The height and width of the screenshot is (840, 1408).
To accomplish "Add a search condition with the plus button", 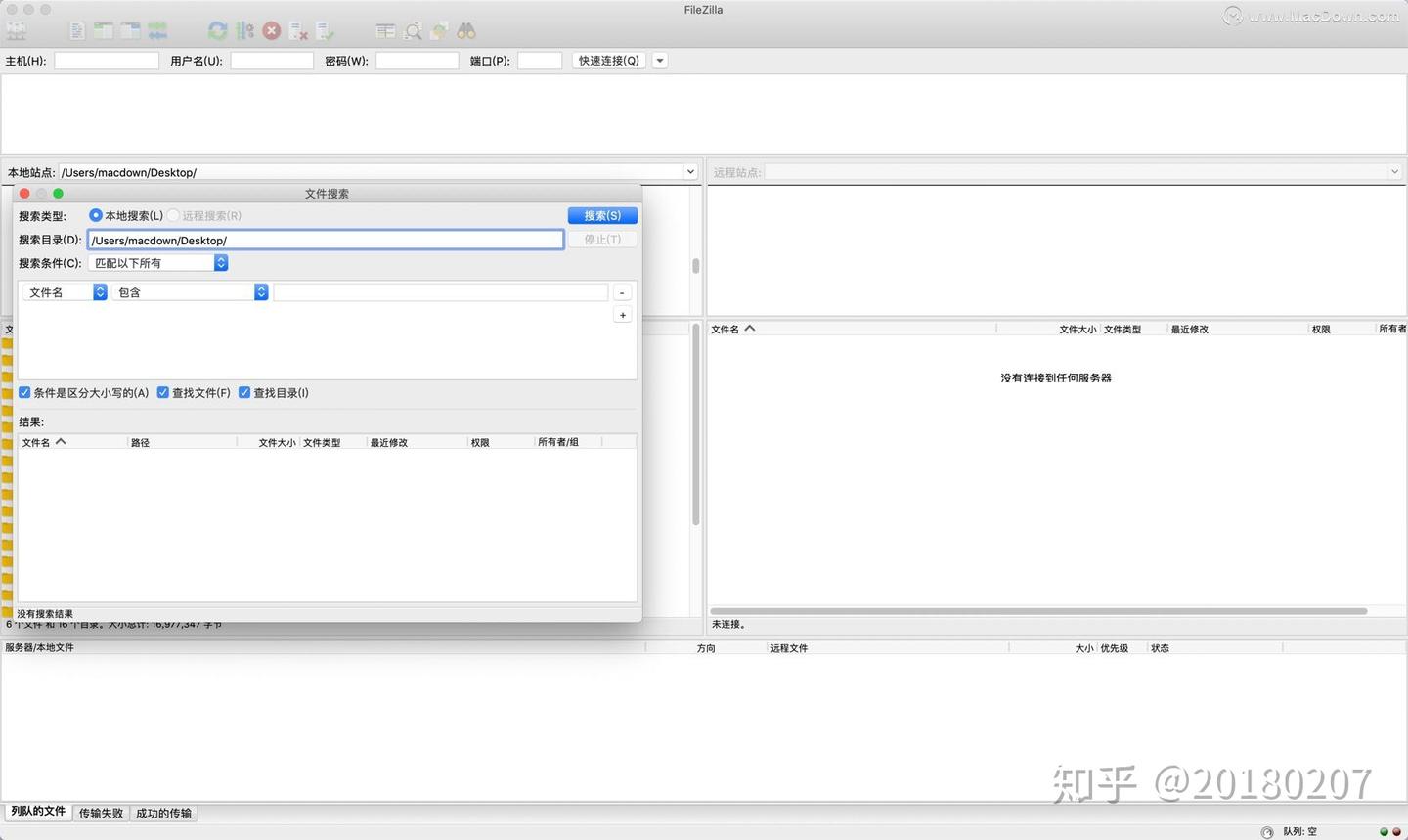I will [622, 314].
